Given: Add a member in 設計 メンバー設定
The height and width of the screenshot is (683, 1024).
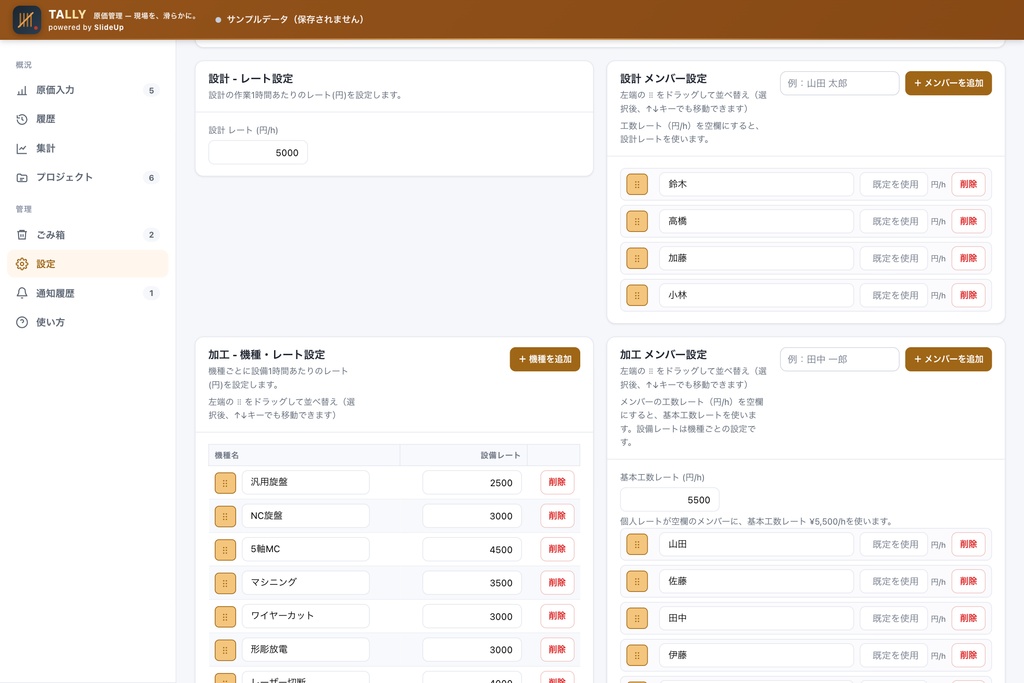Looking at the screenshot, I should pyautogui.click(x=948, y=83).
